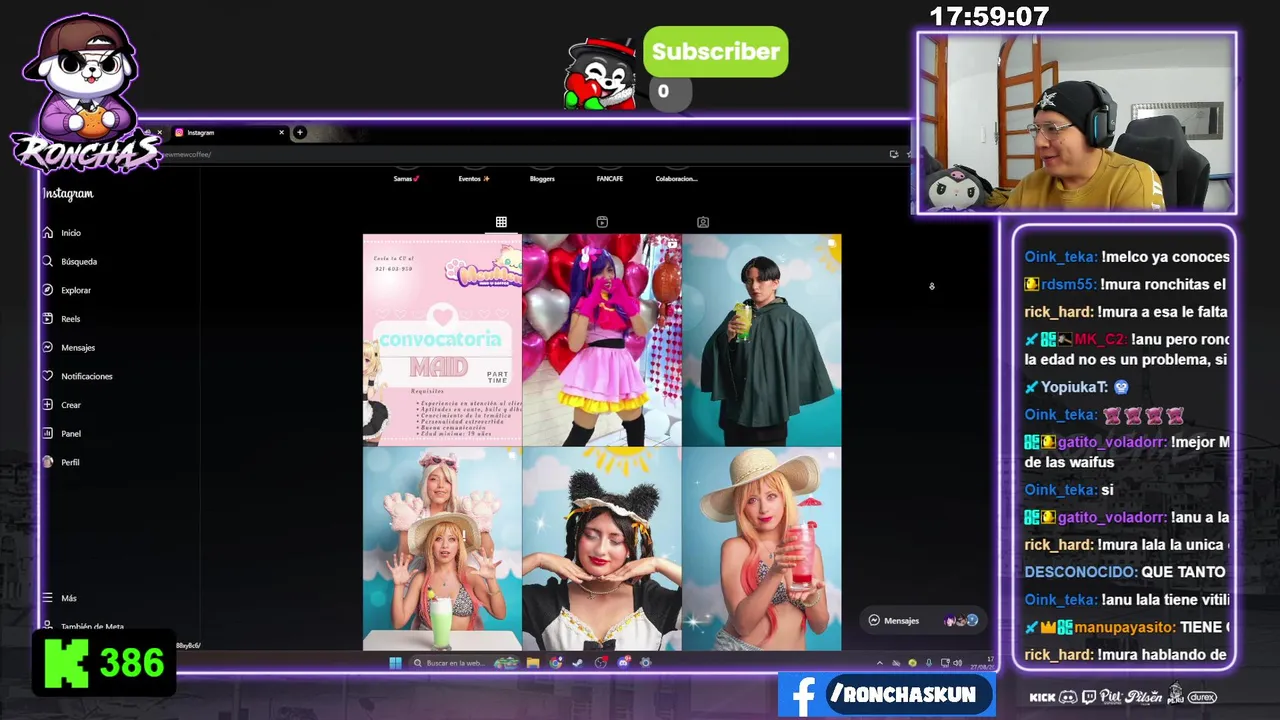The image size is (1280, 720).
Task: Click the install app icon in address bar
Action: coord(893,154)
